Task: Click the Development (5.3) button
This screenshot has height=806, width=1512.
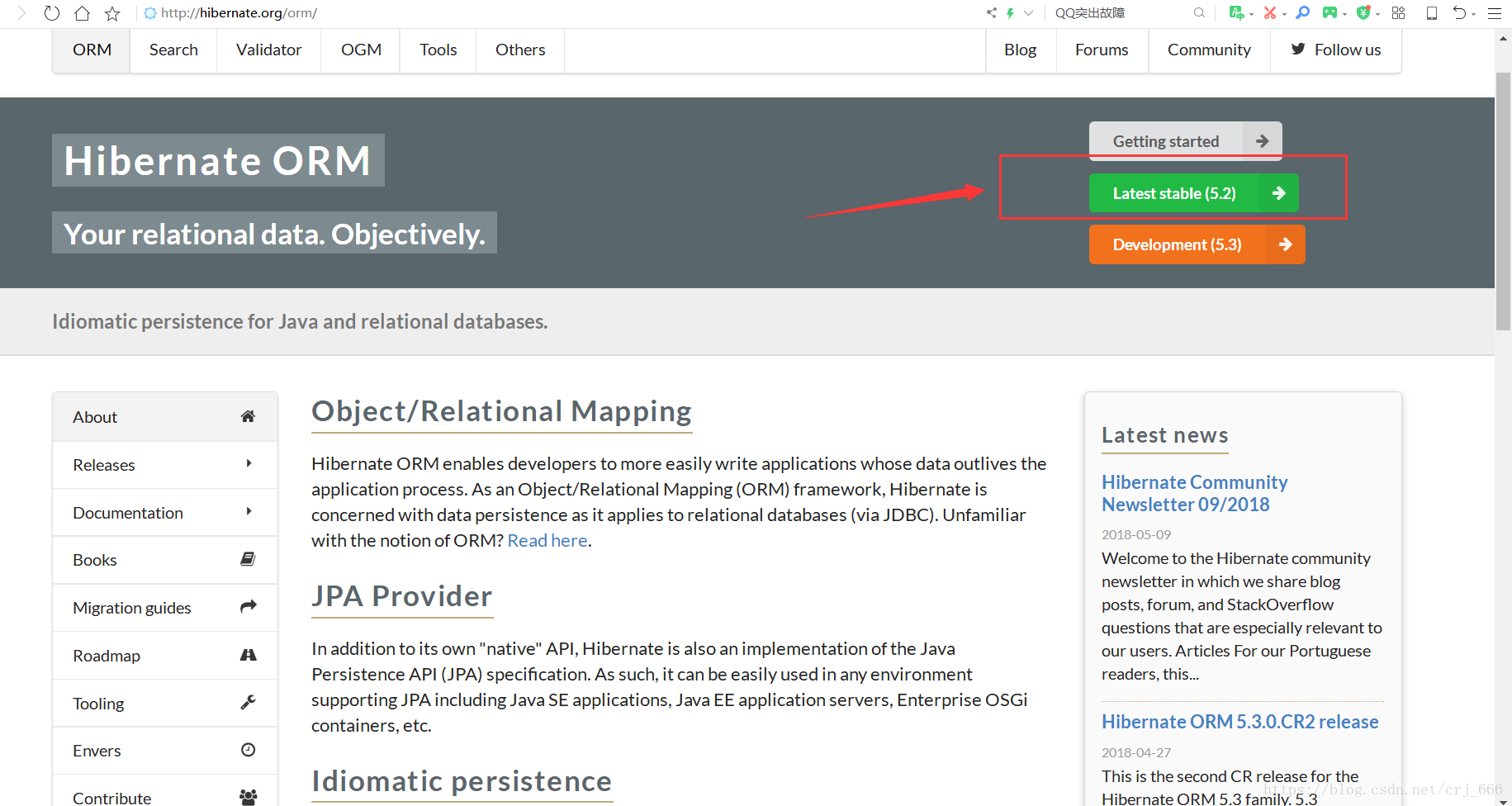Action: pyautogui.click(x=1197, y=244)
